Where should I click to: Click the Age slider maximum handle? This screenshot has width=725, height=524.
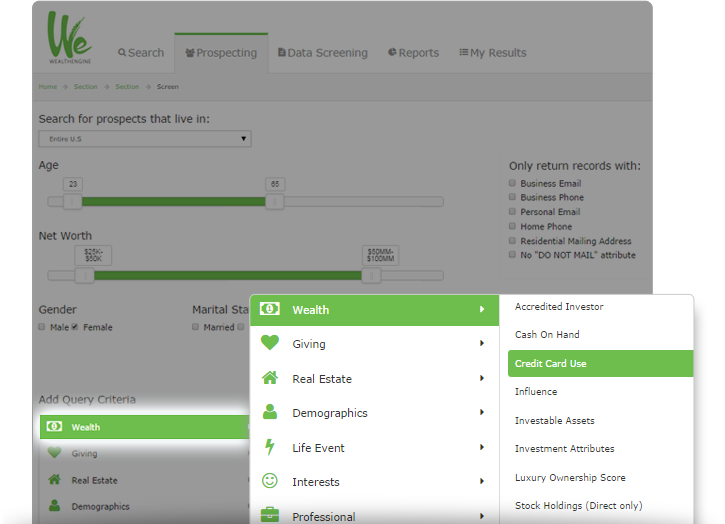coord(275,202)
